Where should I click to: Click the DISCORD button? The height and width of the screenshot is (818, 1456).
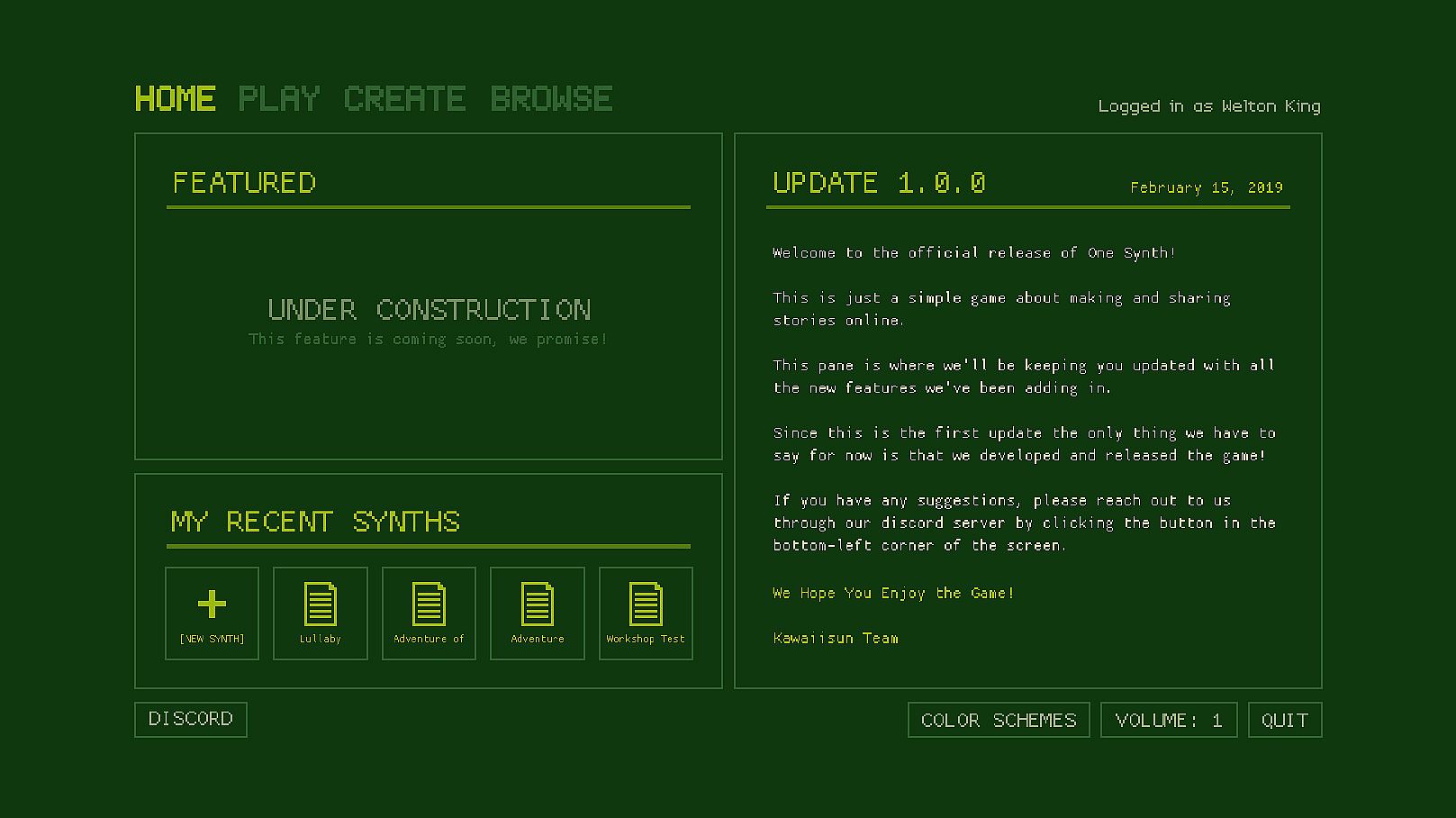coord(191,720)
